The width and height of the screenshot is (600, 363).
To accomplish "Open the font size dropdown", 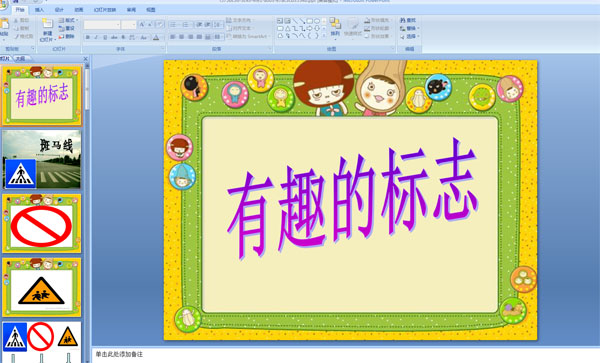I will pos(129,25).
